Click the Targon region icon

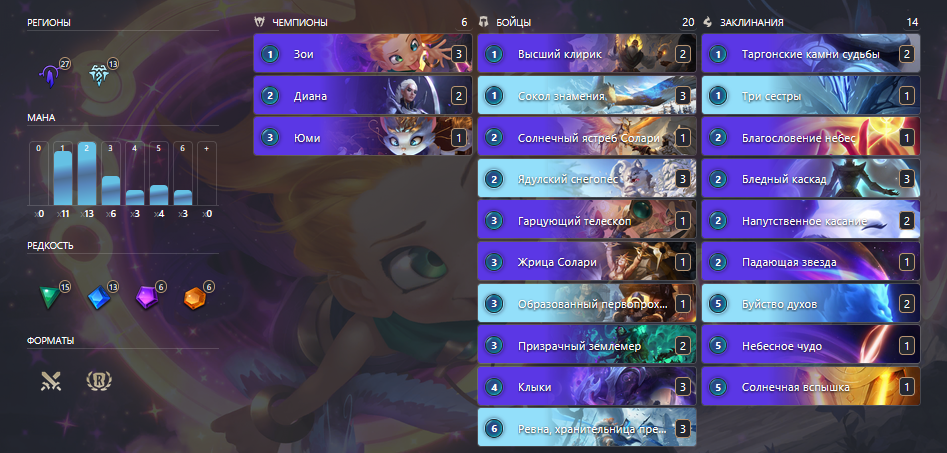coord(50,77)
